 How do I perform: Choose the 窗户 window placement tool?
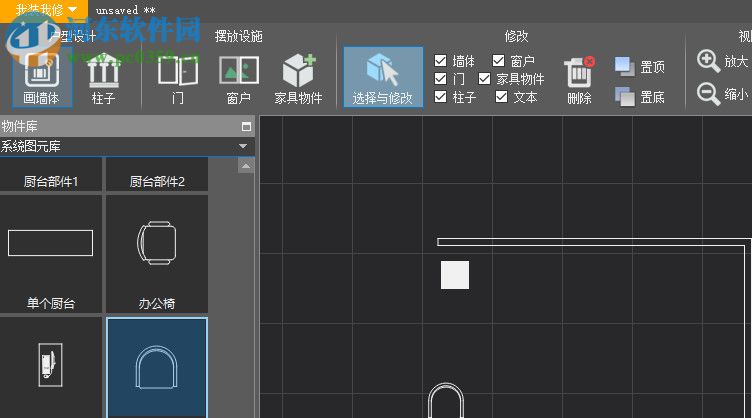coord(239,79)
